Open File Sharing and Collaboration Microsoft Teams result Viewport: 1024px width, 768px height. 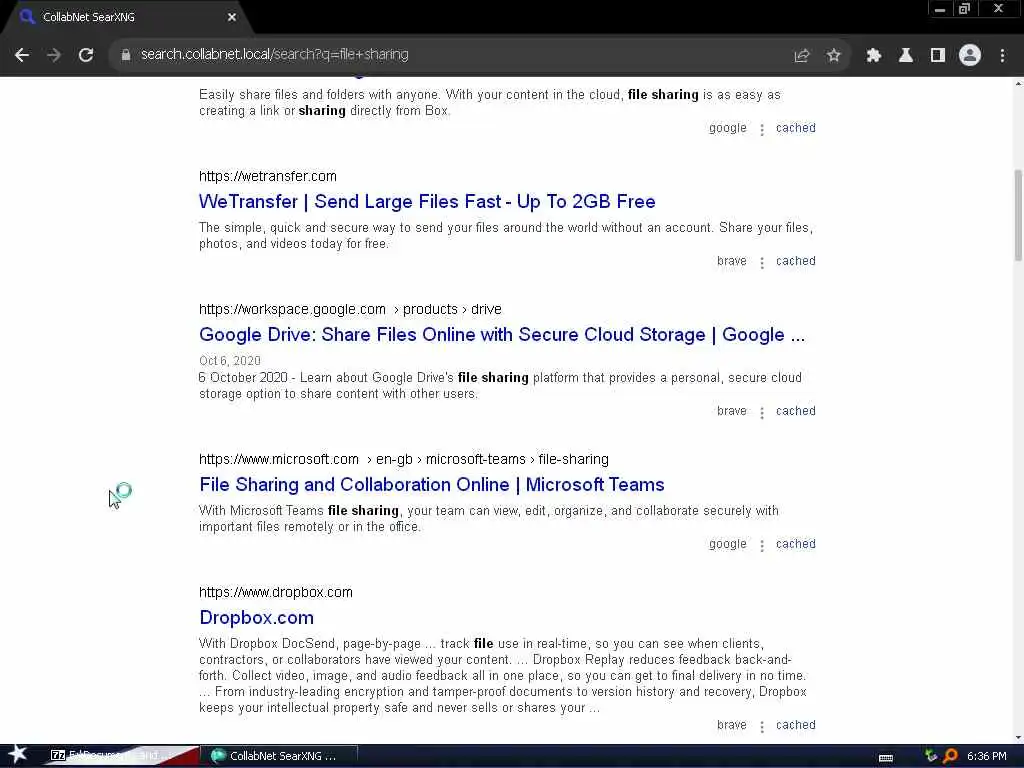click(432, 485)
